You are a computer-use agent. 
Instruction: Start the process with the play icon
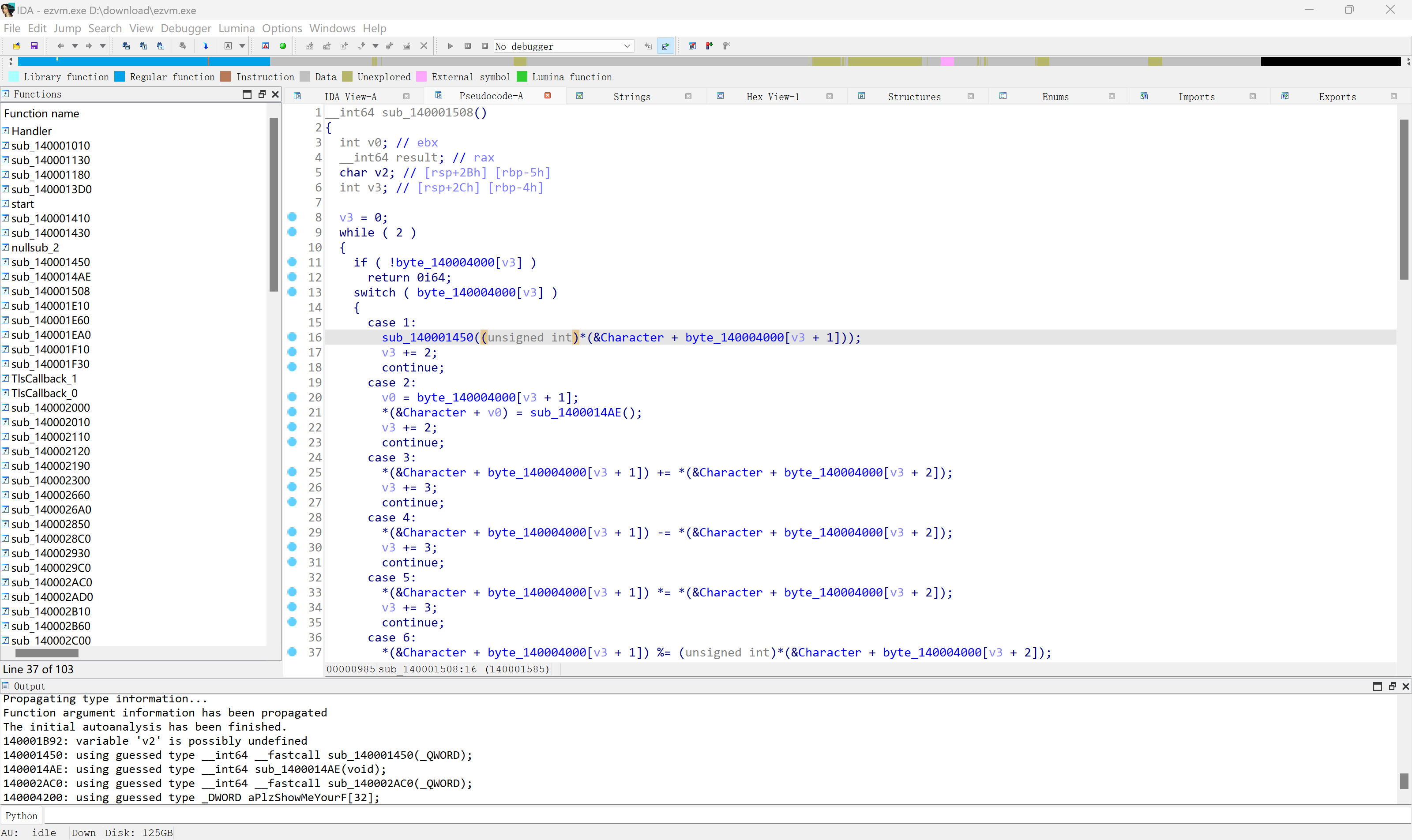pyautogui.click(x=450, y=46)
